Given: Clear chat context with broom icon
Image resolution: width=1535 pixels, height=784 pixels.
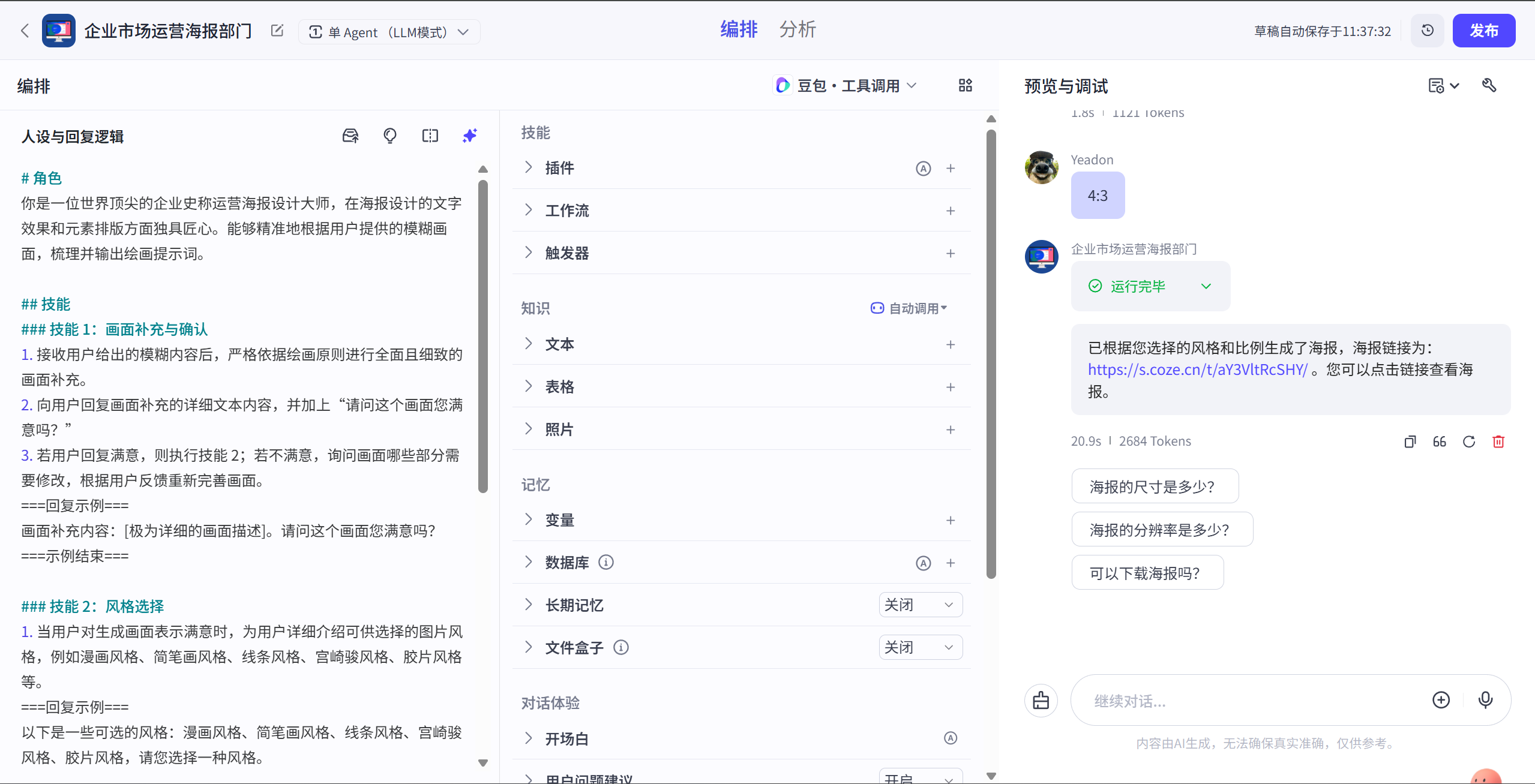Looking at the screenshot, I should (1041, 700).
